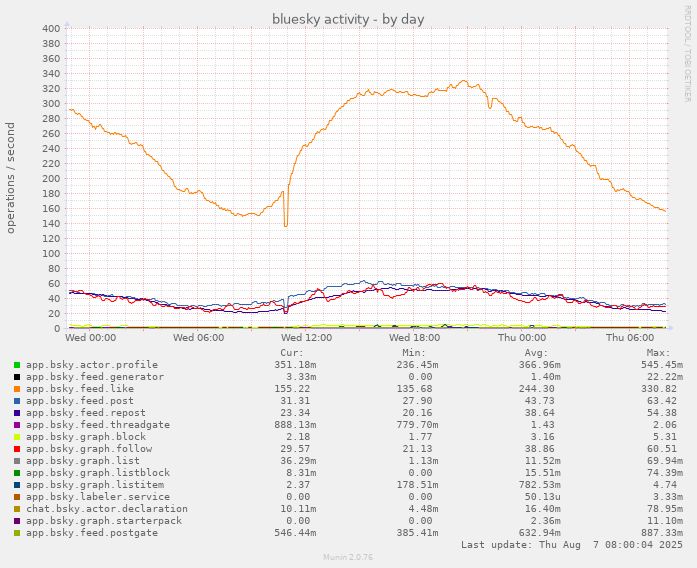The width and height of the screenshot is (697, 568).
Task: Click the actor.profile current value 351.18m
Action: tap(295, 365)
